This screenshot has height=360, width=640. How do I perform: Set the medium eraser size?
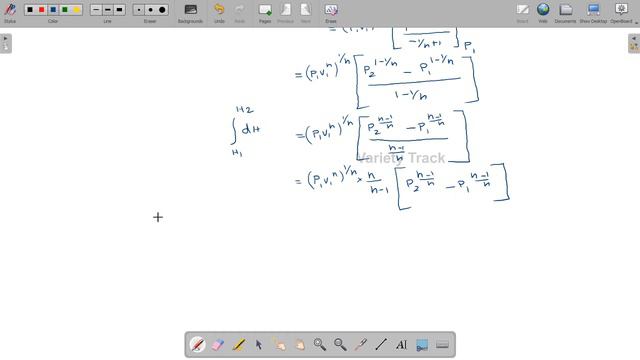(x=151, y=10)
